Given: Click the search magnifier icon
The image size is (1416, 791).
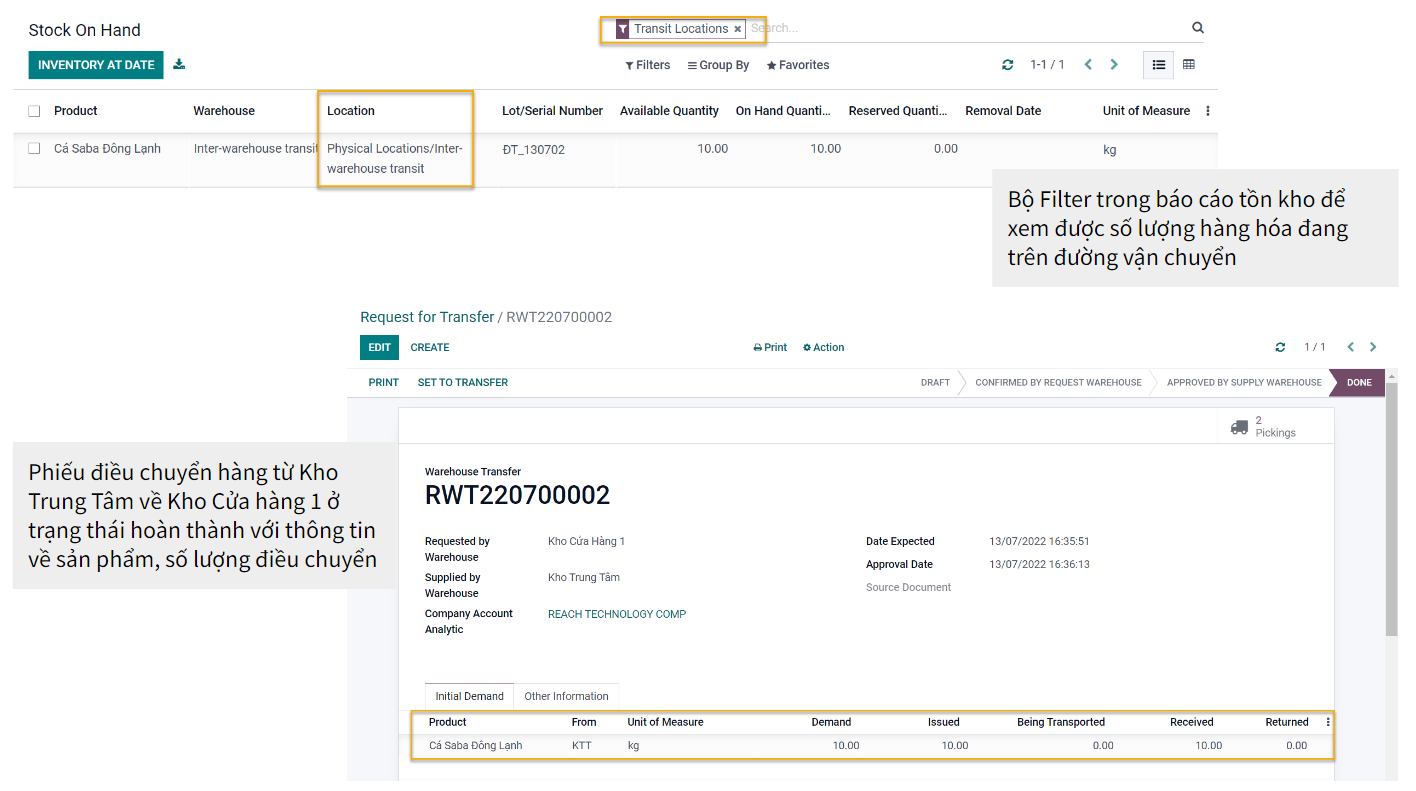Looking at the screenshot, I should (1197, 28).
